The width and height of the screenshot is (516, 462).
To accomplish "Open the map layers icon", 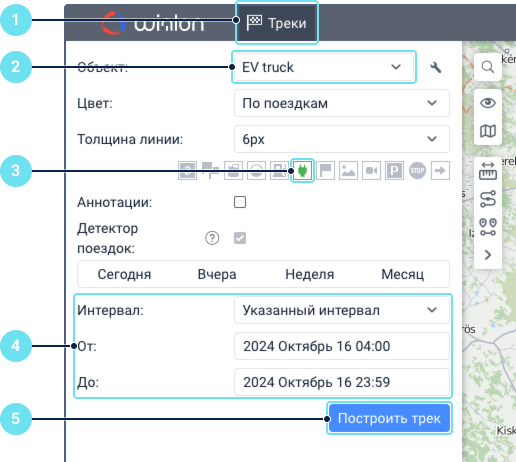I will 488,131.
